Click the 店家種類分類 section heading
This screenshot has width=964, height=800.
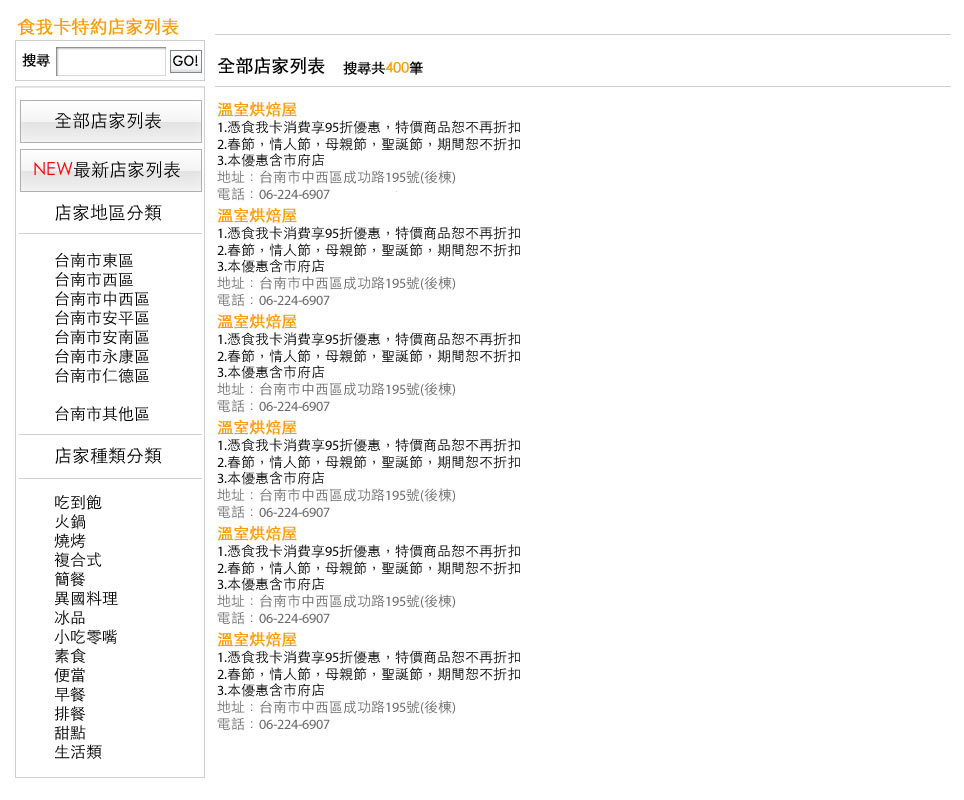[x=108, y=456]
